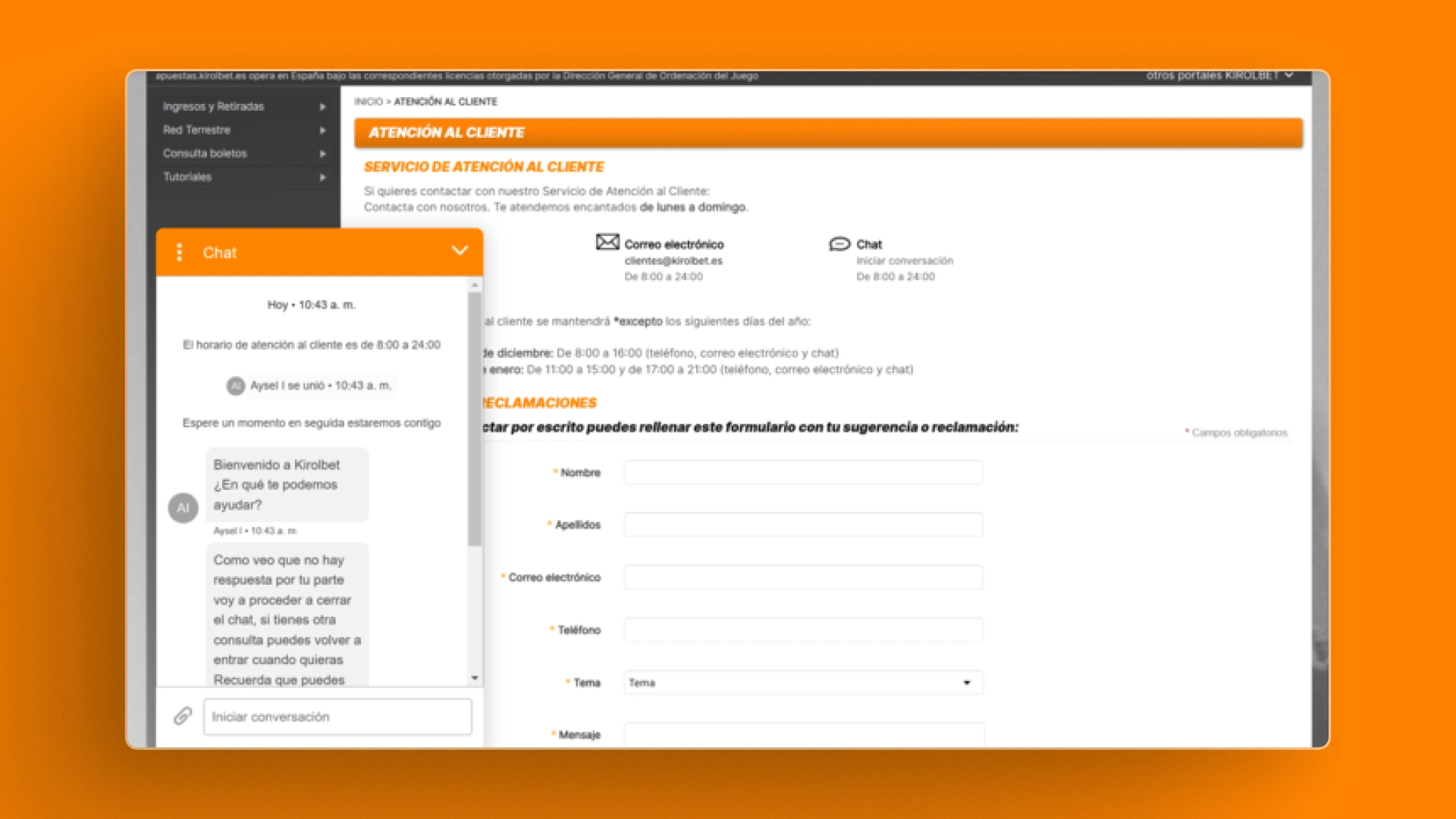This screenshot has width=1456, height=819.
Task: Click the attachment/paperclip icon in chat
Action: [x=182, y=716]
